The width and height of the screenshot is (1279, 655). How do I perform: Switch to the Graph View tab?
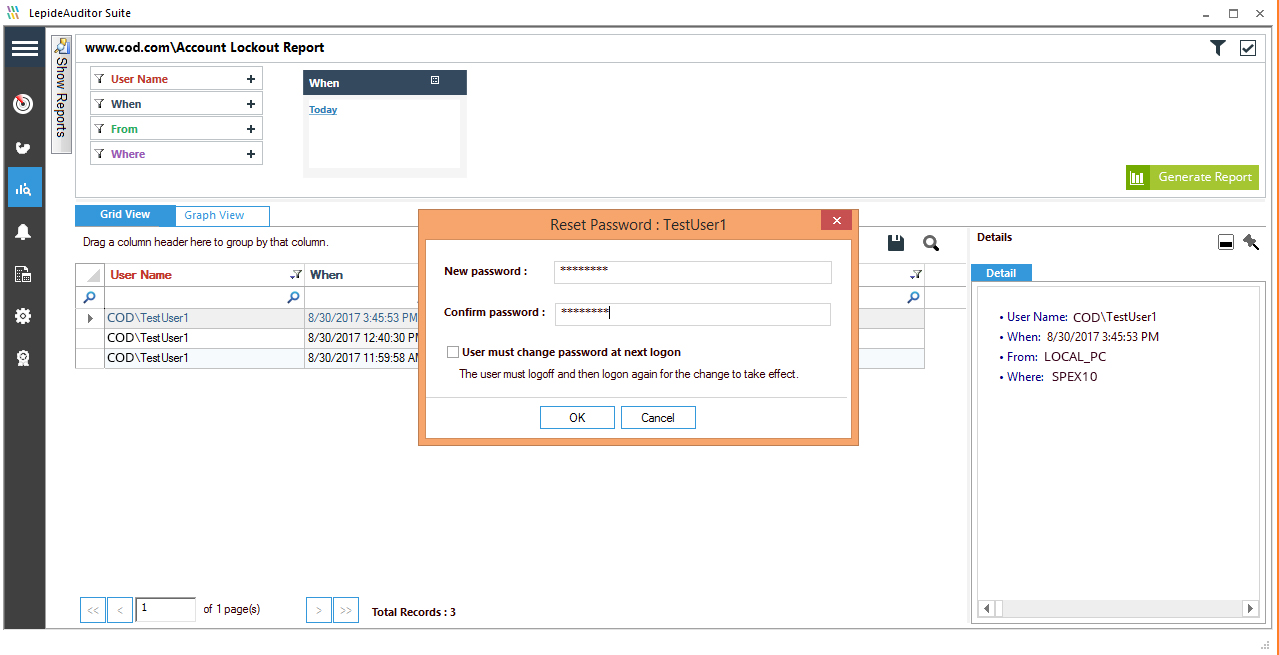222,216
